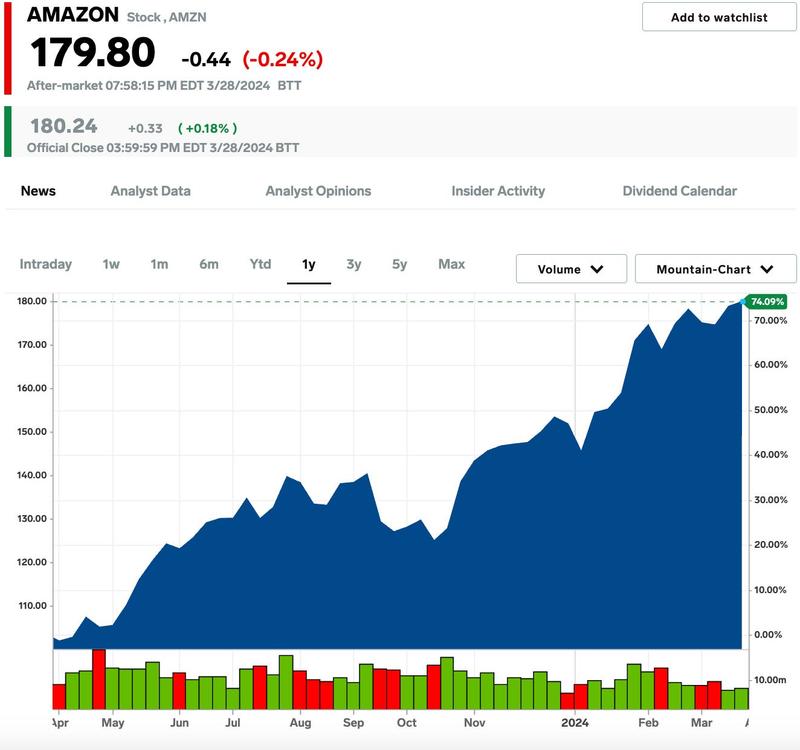Screen dimensions: 800x750
Task: Click the 180.00 price axis label
Action: click(x=32, y=301)
